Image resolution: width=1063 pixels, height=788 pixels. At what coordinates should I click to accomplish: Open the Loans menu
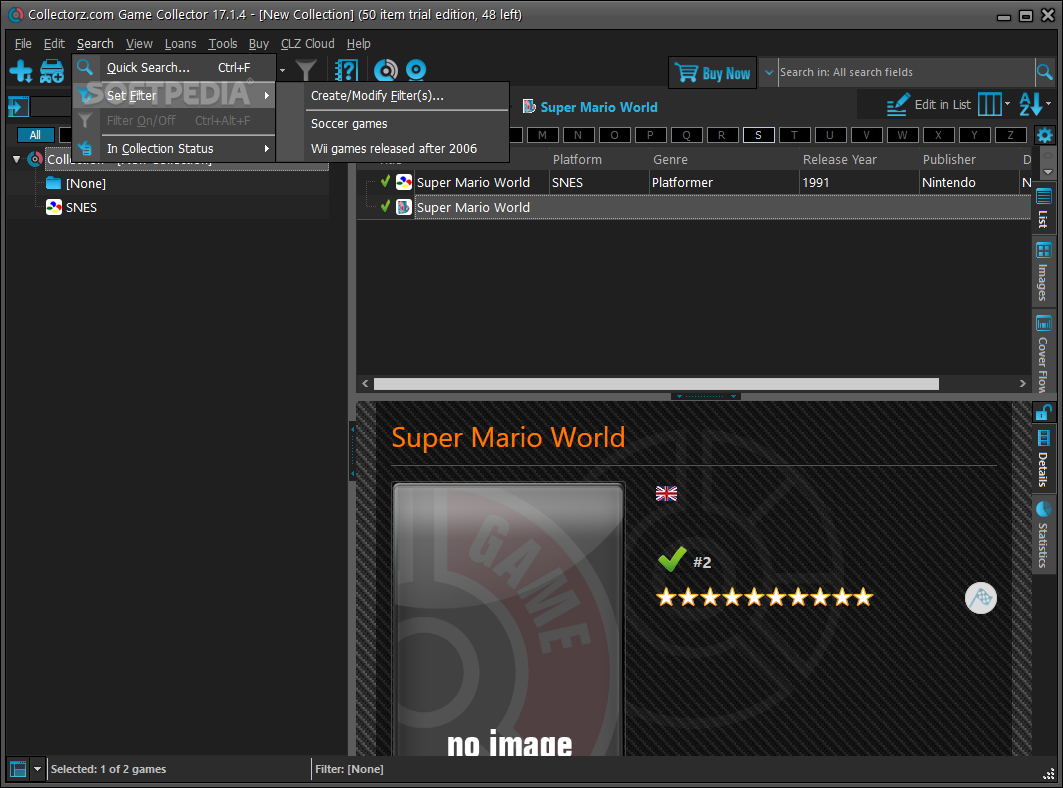[x=180, y=43]
